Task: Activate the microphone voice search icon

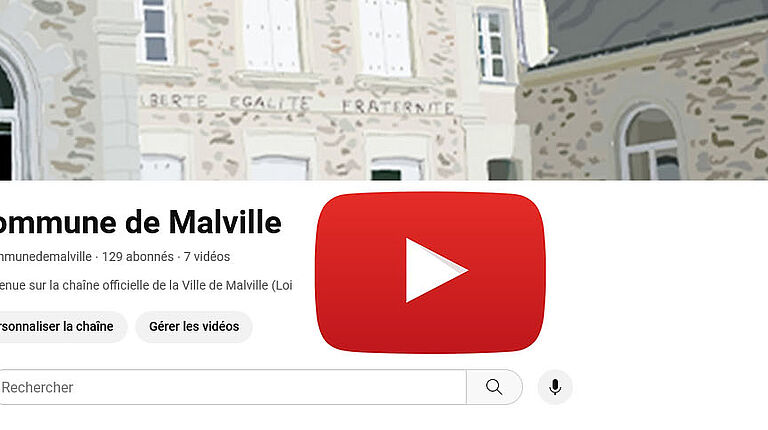Action: click(x=555, y=387)
